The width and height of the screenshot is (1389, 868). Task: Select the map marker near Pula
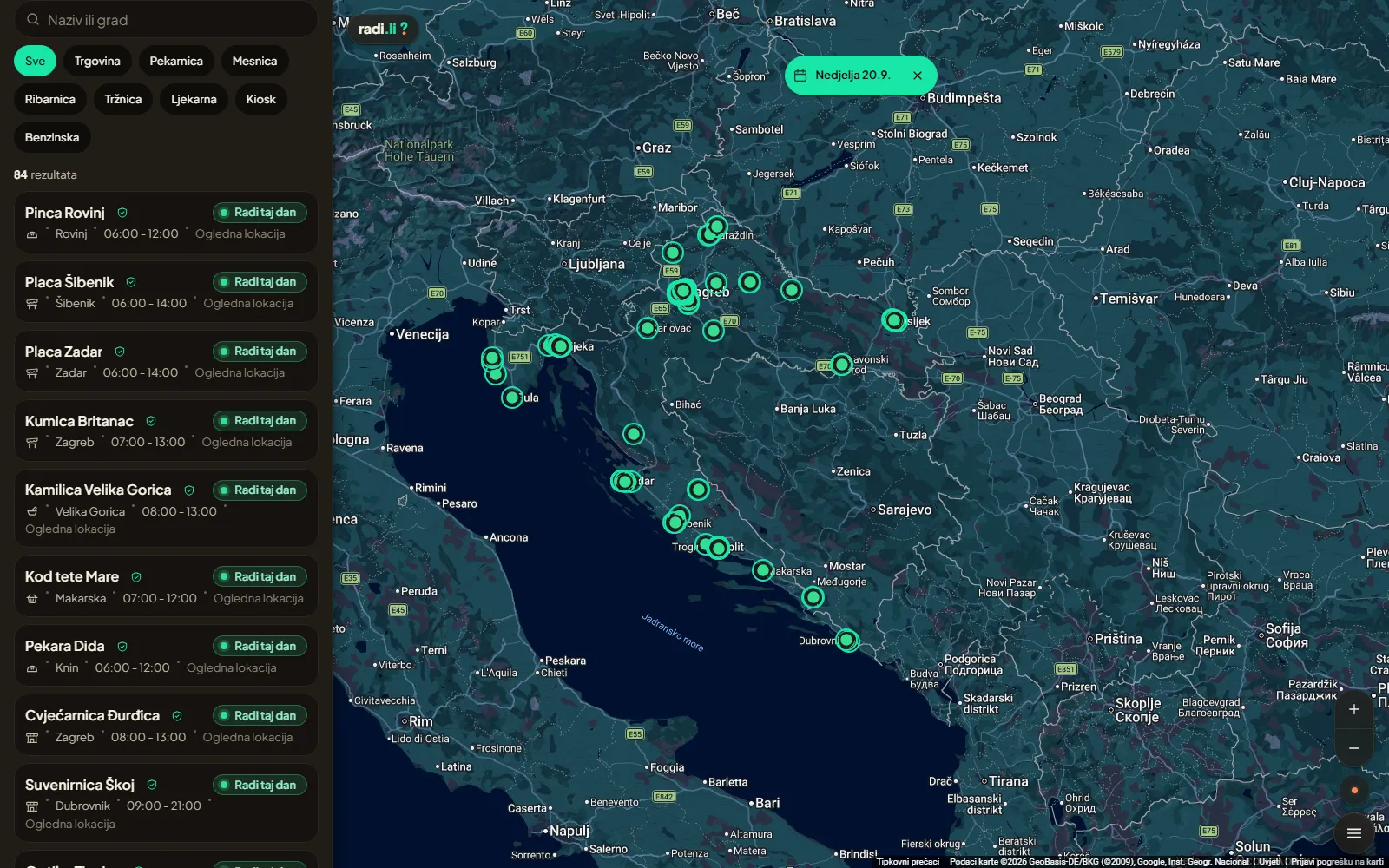(512, 397)
